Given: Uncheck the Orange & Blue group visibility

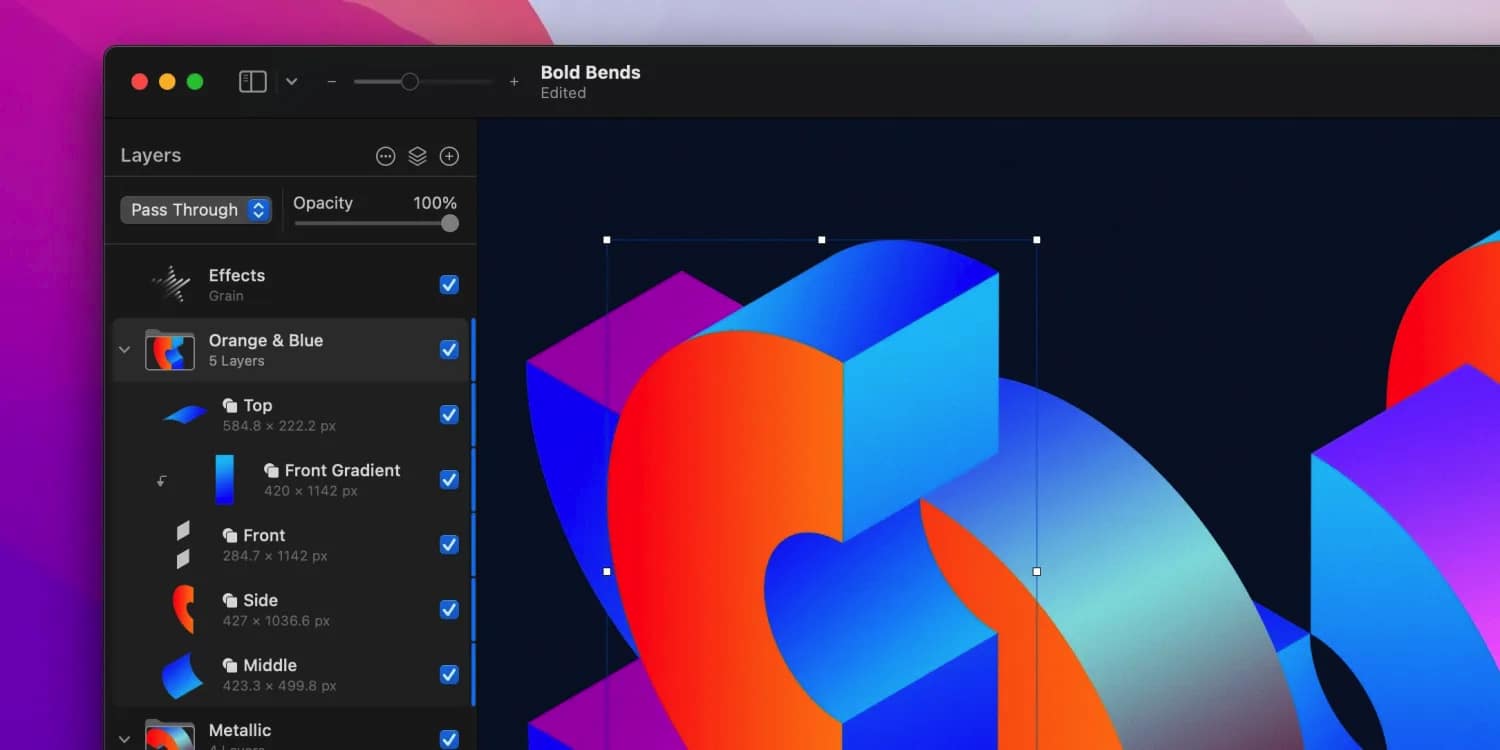Looking at the screenshot, I should 450,350.
